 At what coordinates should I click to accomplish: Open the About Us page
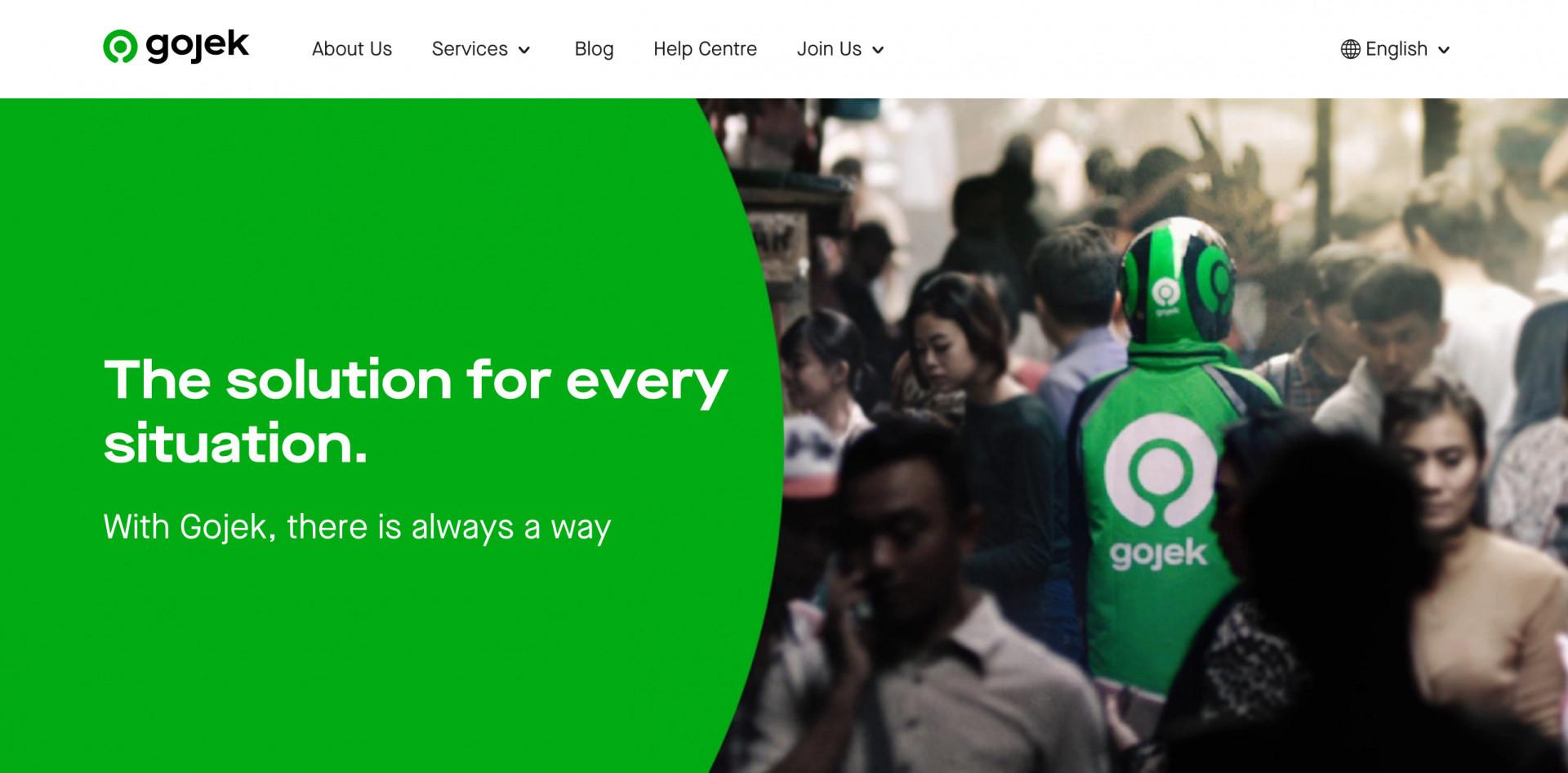tap(352, 49)
